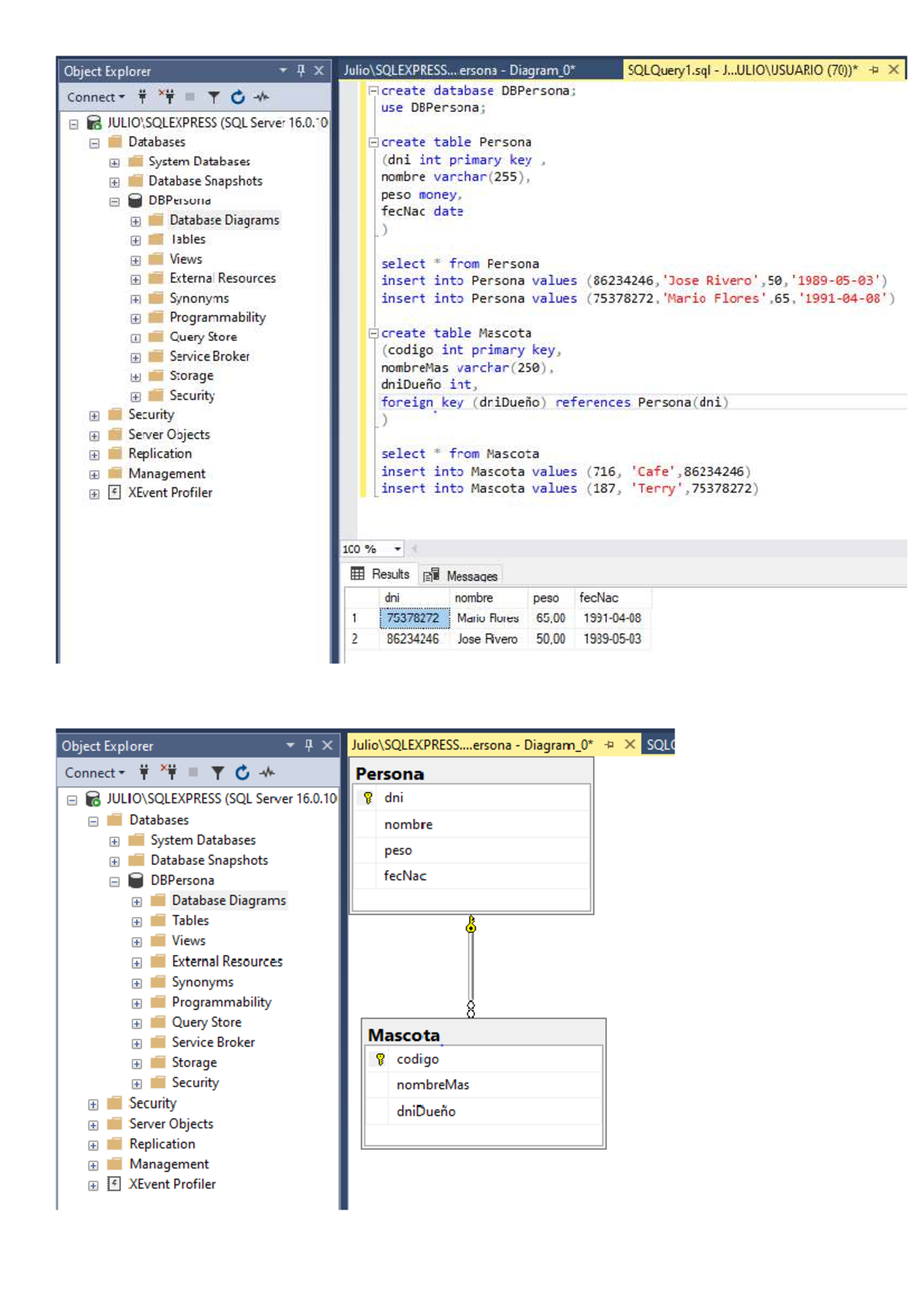Click Results grid icon in results pane

pos(357,574)
